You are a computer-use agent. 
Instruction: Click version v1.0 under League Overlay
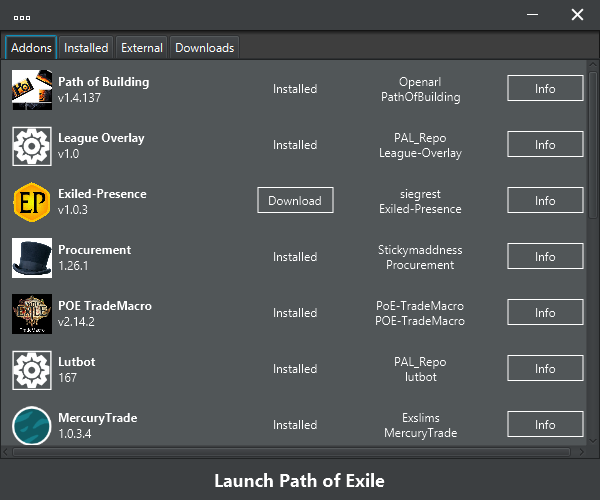tap(68, 154)
